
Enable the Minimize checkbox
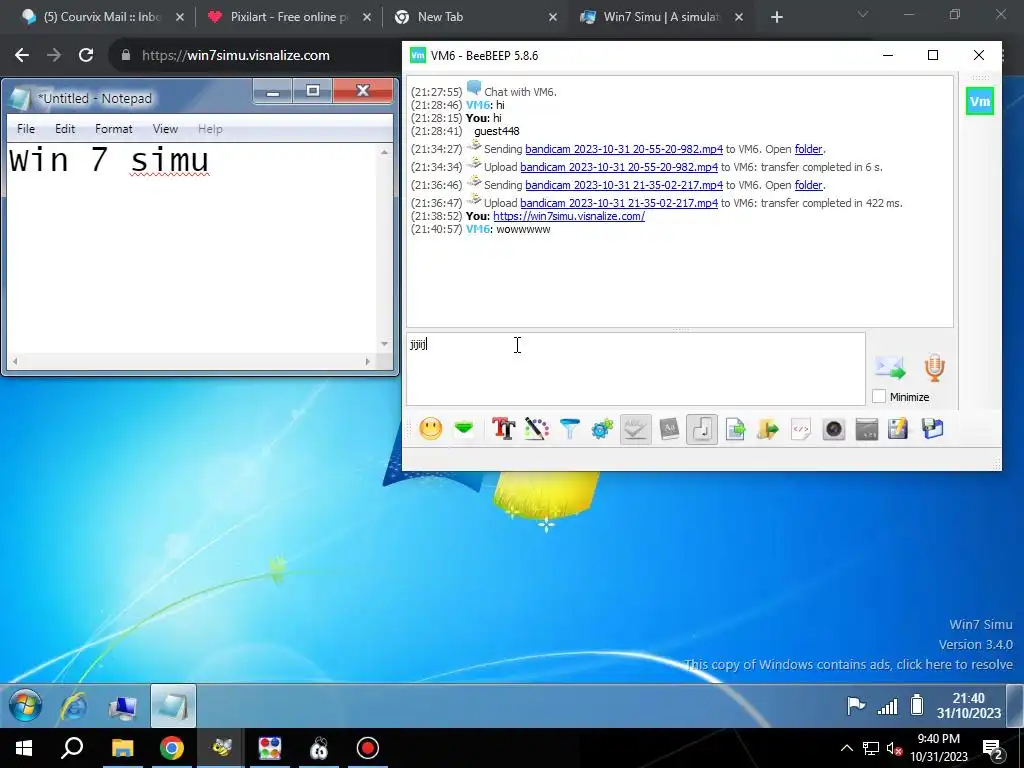879,396
